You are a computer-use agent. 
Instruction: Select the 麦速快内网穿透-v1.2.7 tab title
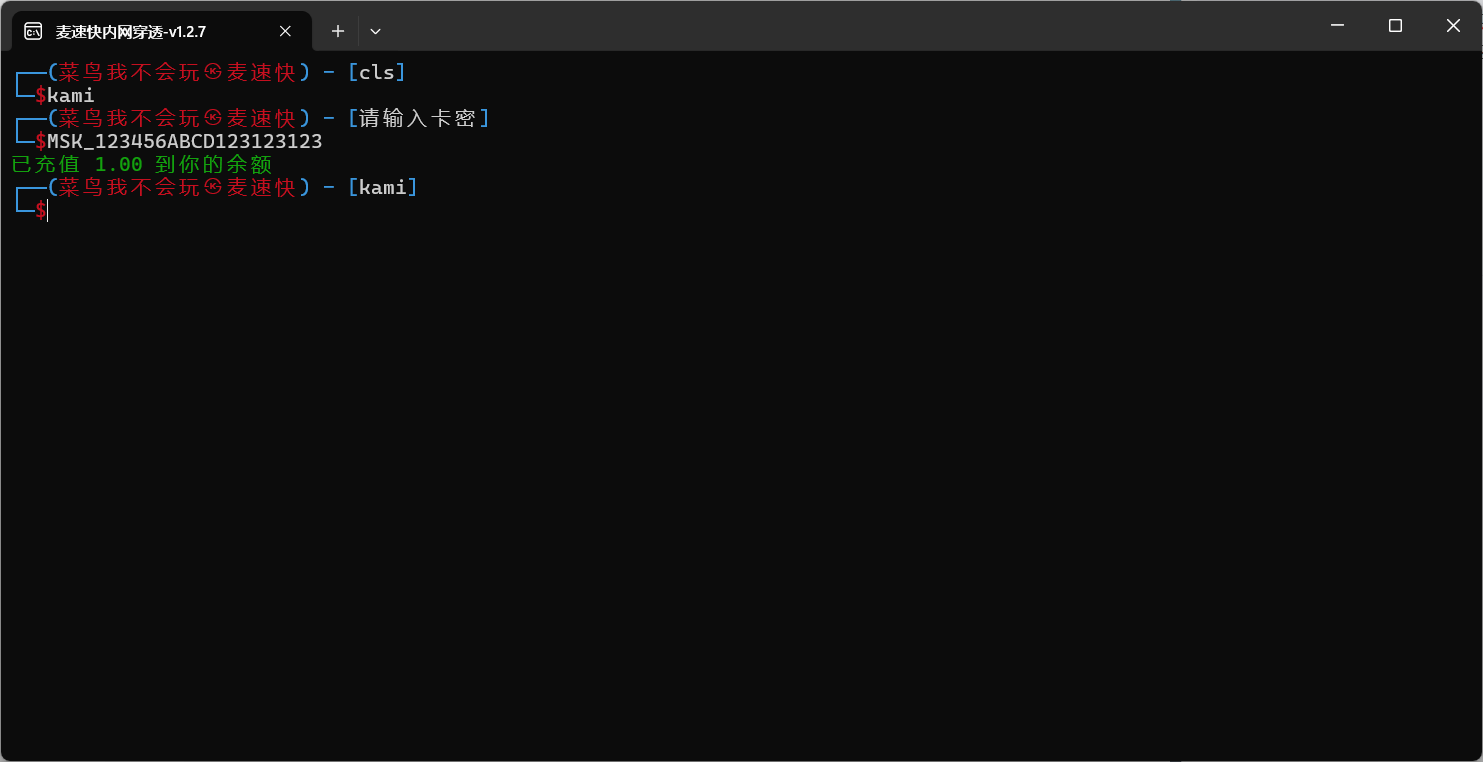(x=131, y=31)
